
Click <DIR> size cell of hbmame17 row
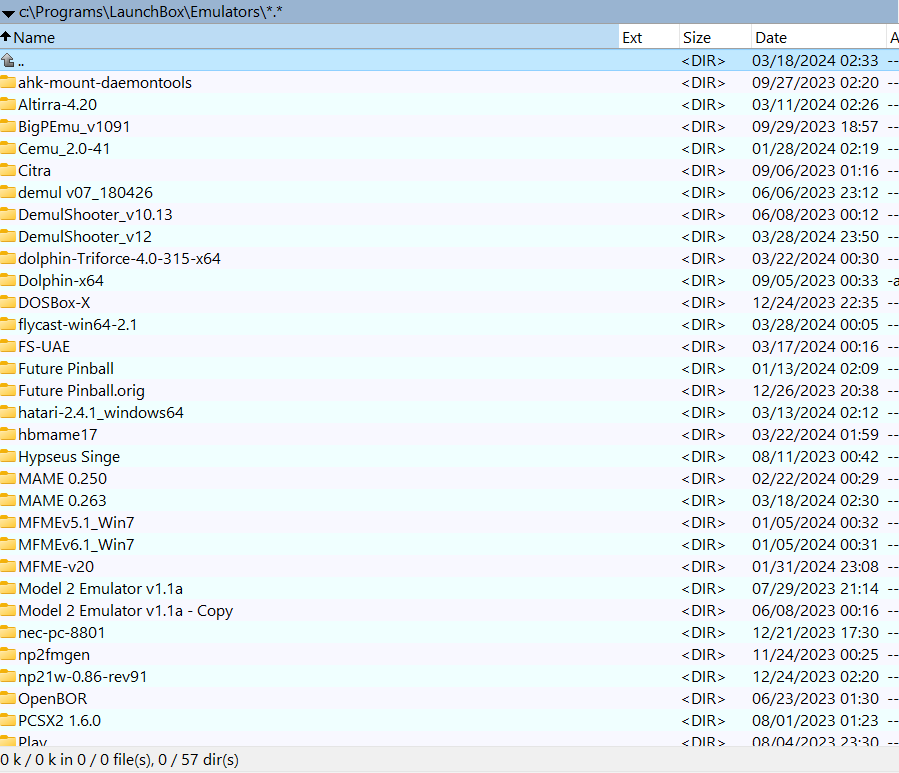(703, 435)
